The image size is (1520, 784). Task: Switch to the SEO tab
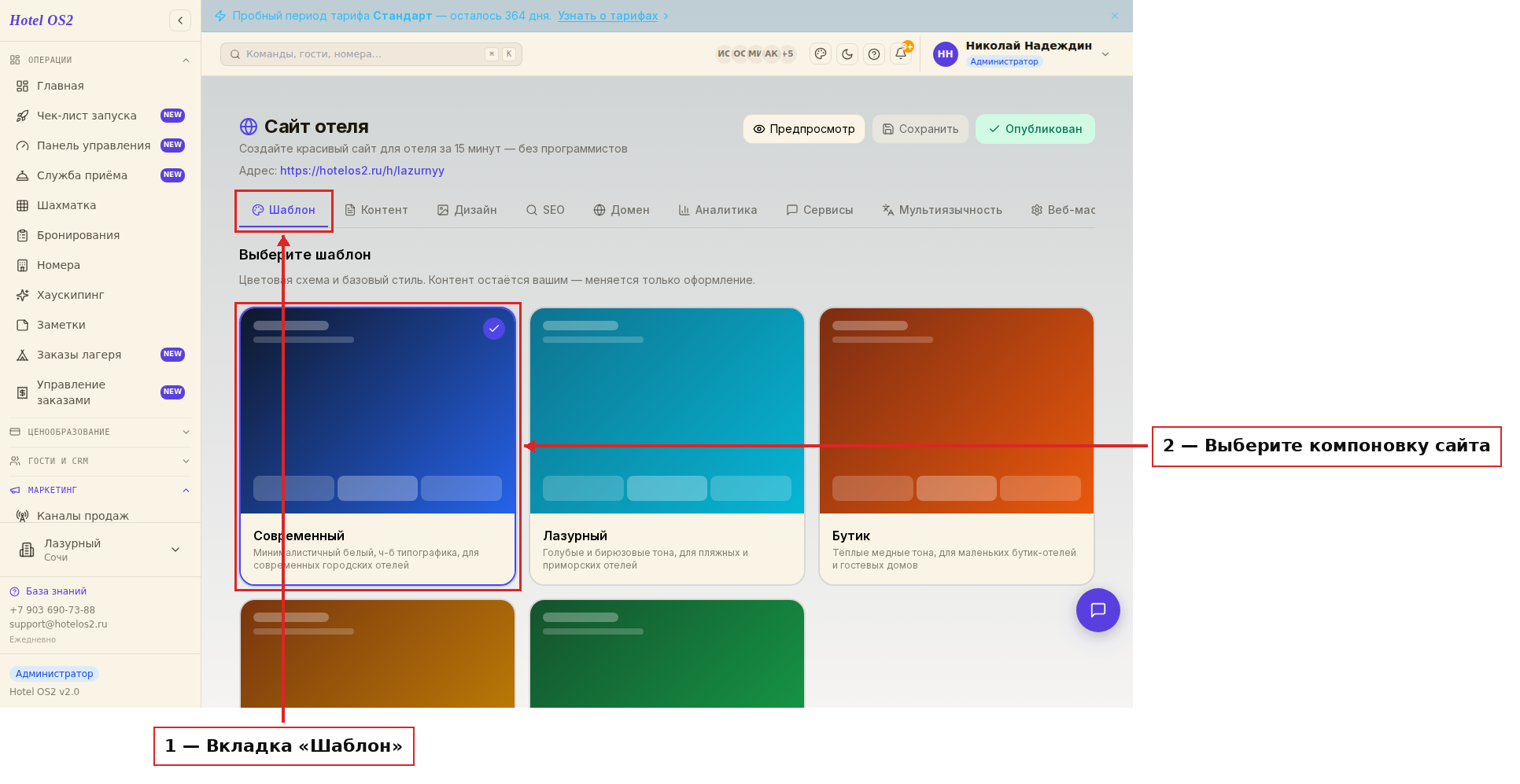(545, 210)
